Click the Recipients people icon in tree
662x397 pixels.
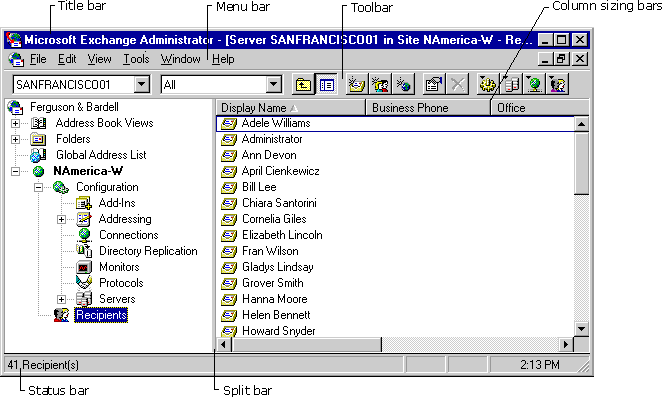[62, 315]
